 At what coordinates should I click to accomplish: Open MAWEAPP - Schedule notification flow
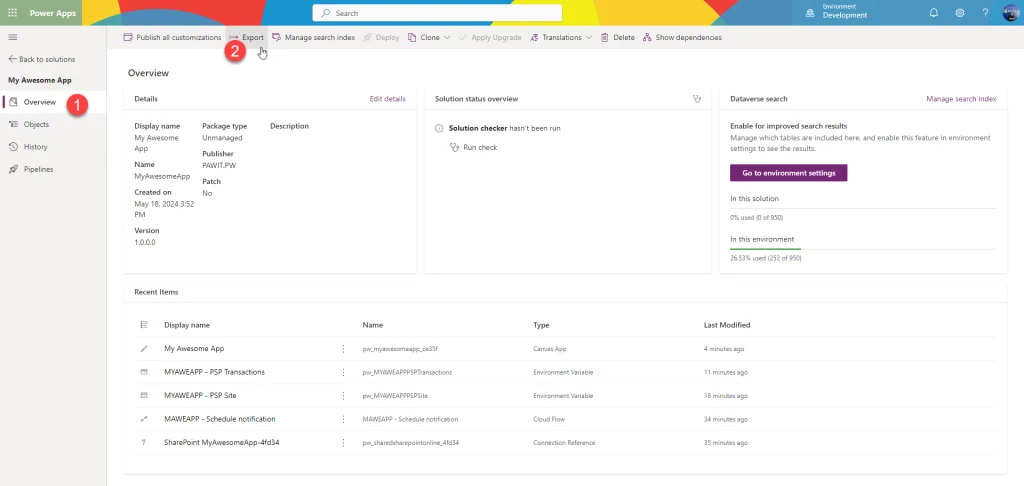(219, 419)
